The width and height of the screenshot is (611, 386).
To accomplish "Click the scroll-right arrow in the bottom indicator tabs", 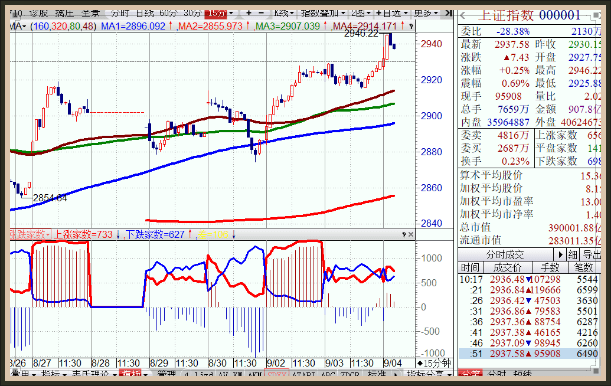I will (397, 375).
